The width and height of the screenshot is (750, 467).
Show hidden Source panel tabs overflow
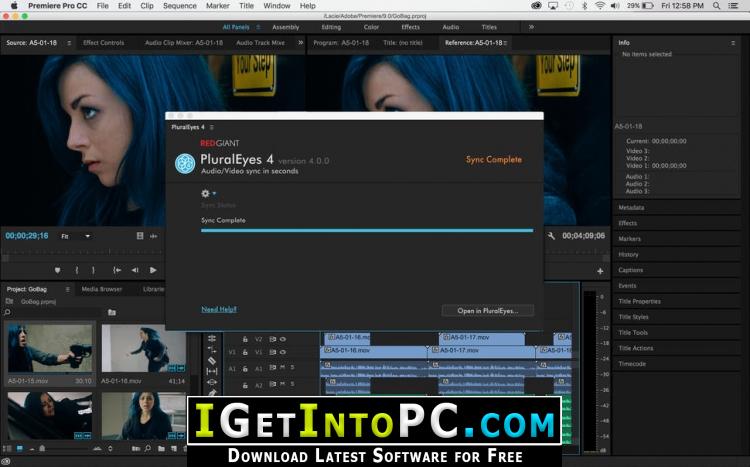[x=300, y=43]
